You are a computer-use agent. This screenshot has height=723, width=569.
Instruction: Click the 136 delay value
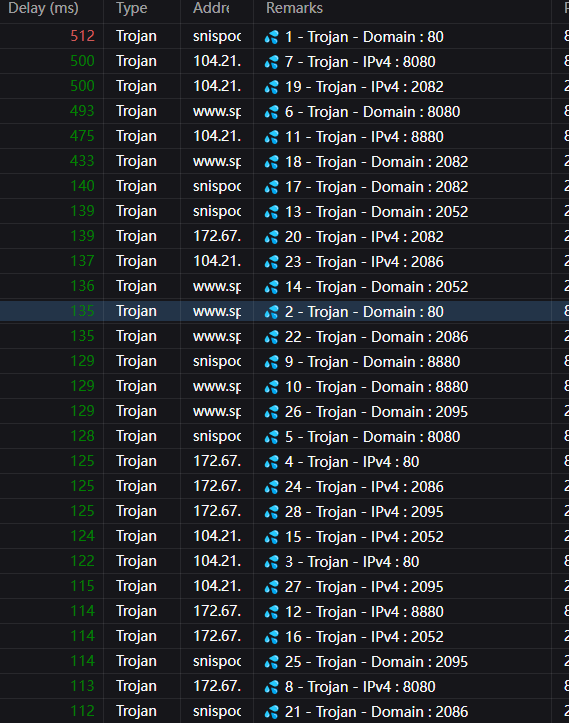tap(83, 286)
